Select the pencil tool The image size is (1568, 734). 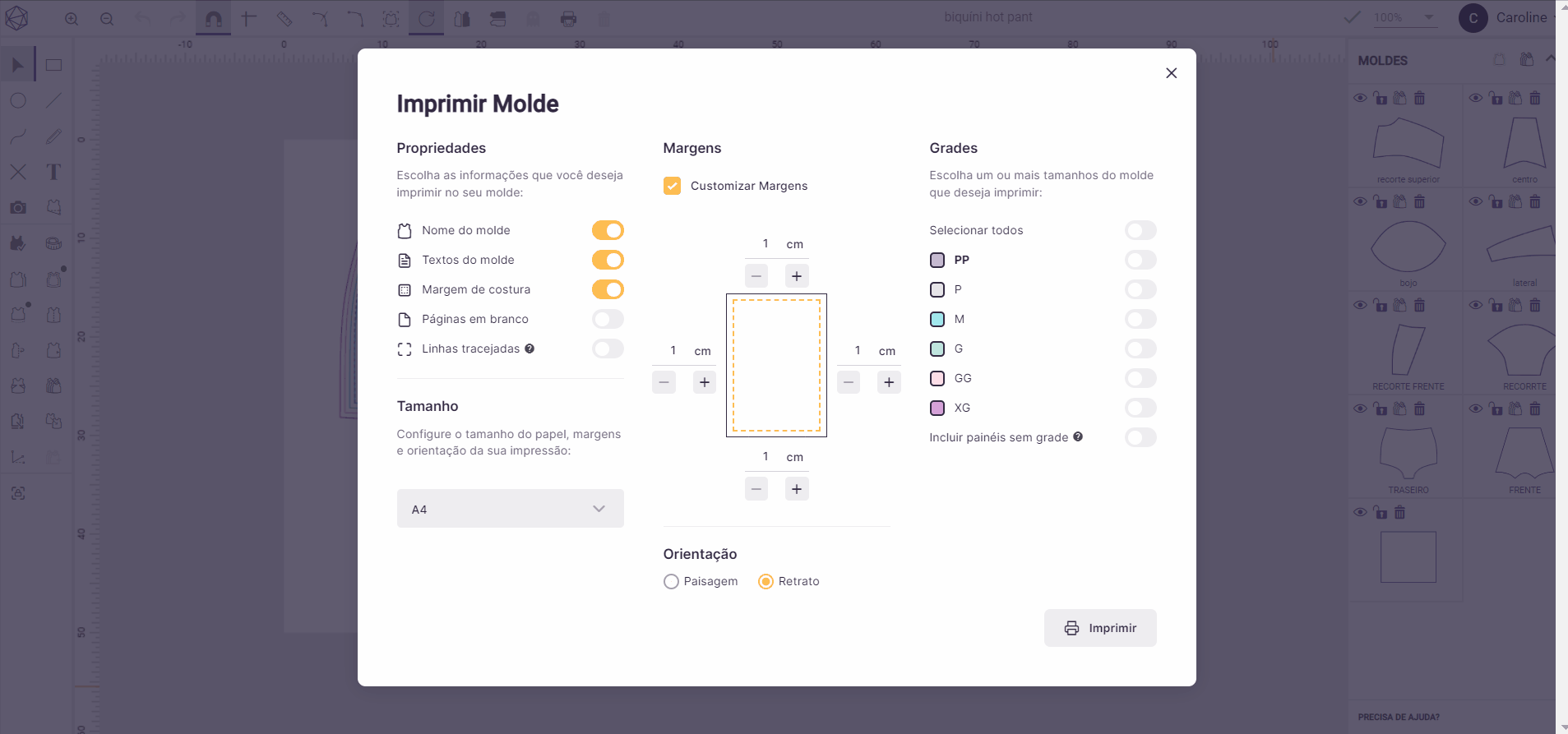(x=53, y=136)
